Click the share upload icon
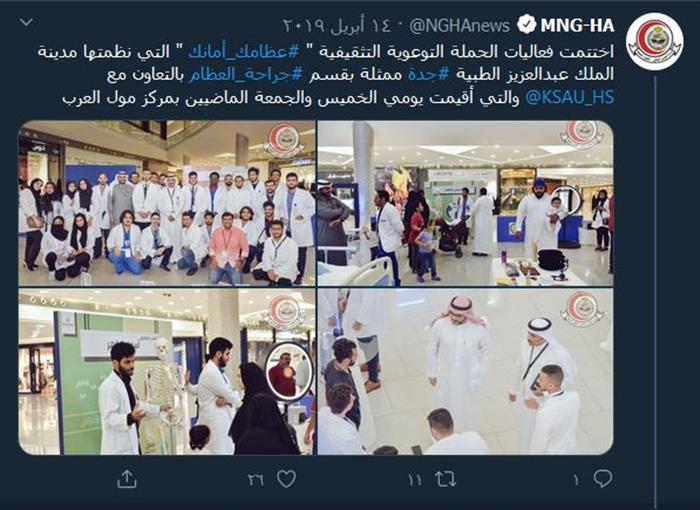This screenshot has height=510, width=700. 127,479
